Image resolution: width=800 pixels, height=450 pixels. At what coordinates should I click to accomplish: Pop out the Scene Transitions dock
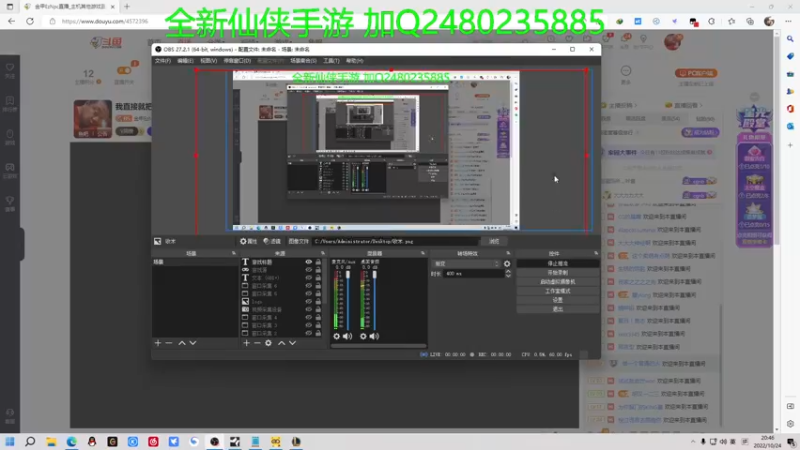(508, 253)
